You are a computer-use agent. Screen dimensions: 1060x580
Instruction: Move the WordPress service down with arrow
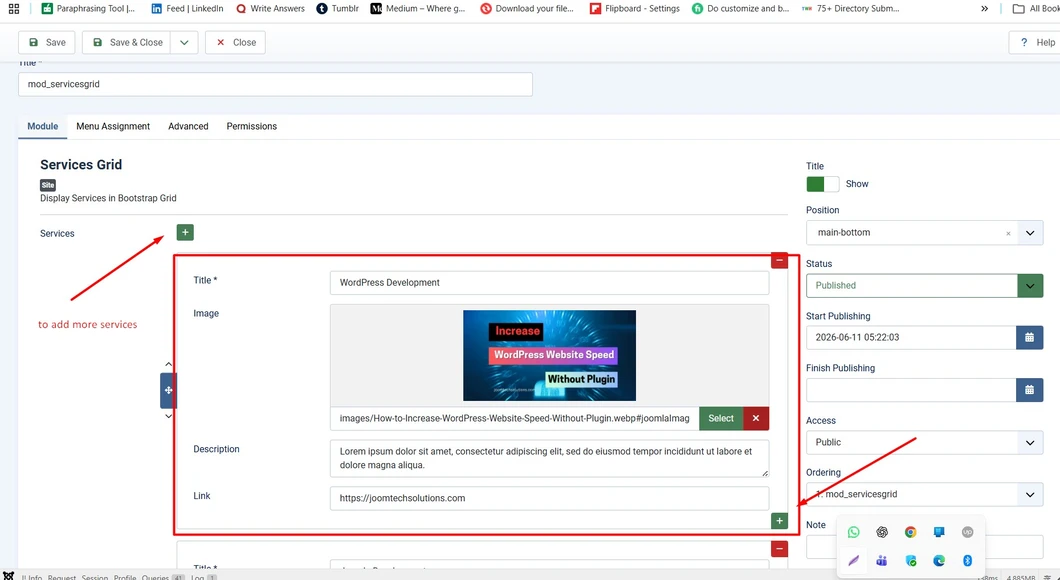pos(168,416)
